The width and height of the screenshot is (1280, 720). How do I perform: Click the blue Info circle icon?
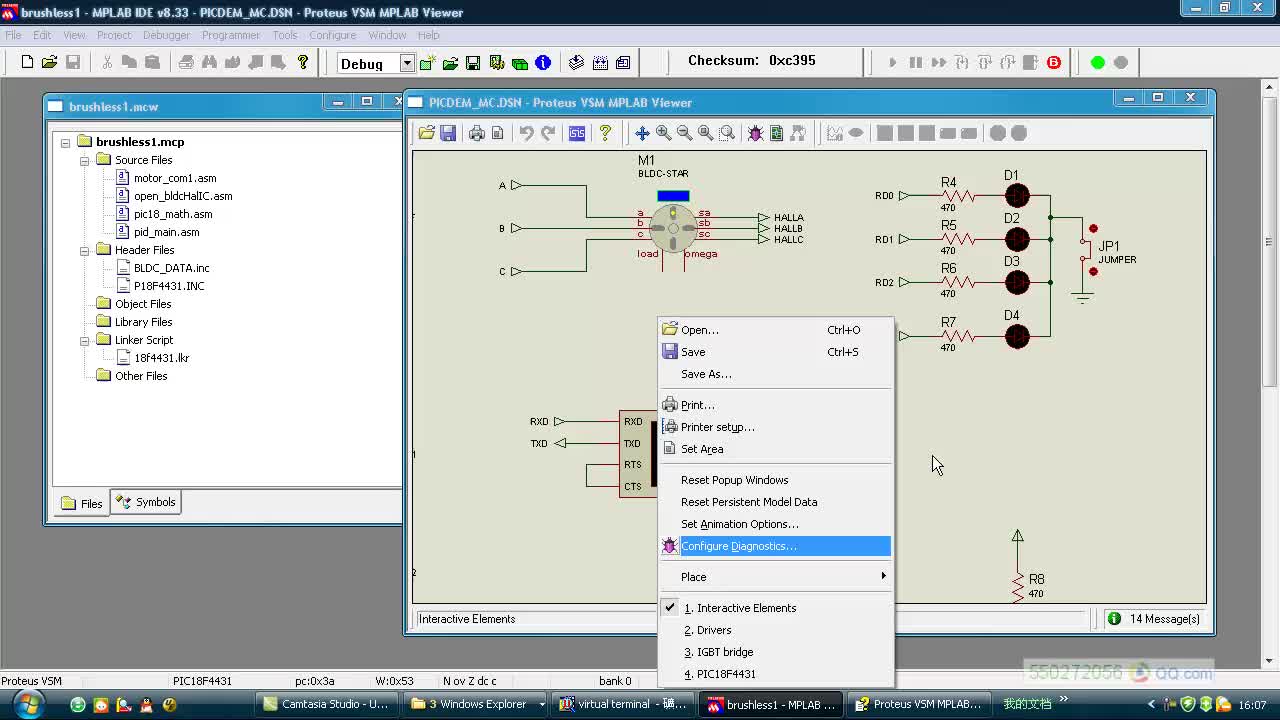click(x=543, y=63)
